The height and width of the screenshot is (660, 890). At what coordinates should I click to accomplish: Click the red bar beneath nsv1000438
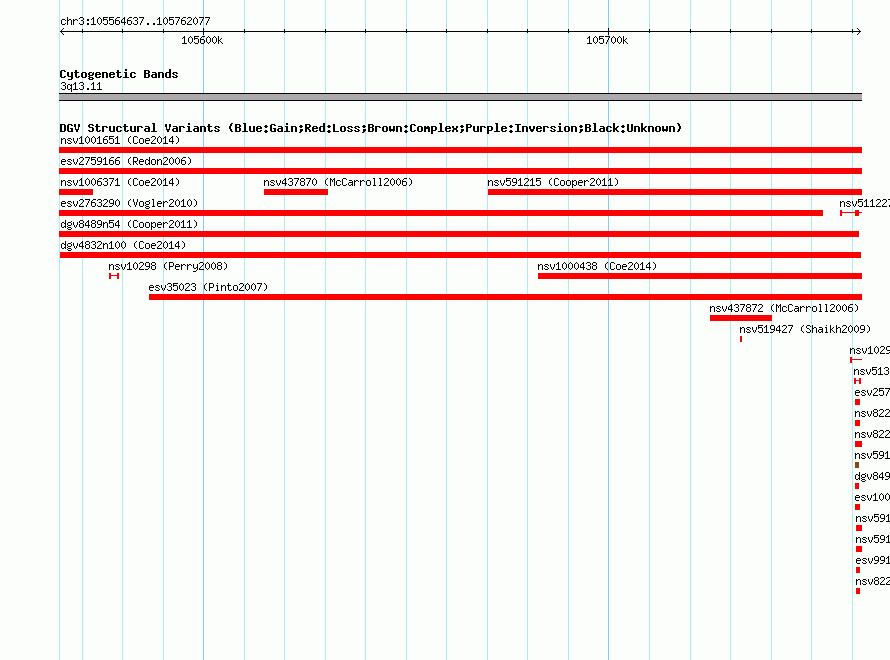(700, 276)
